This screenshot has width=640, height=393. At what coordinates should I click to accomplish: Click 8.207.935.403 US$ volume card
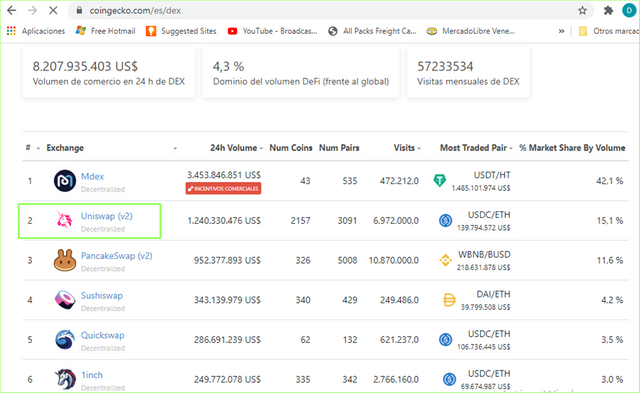coord(109,72)
